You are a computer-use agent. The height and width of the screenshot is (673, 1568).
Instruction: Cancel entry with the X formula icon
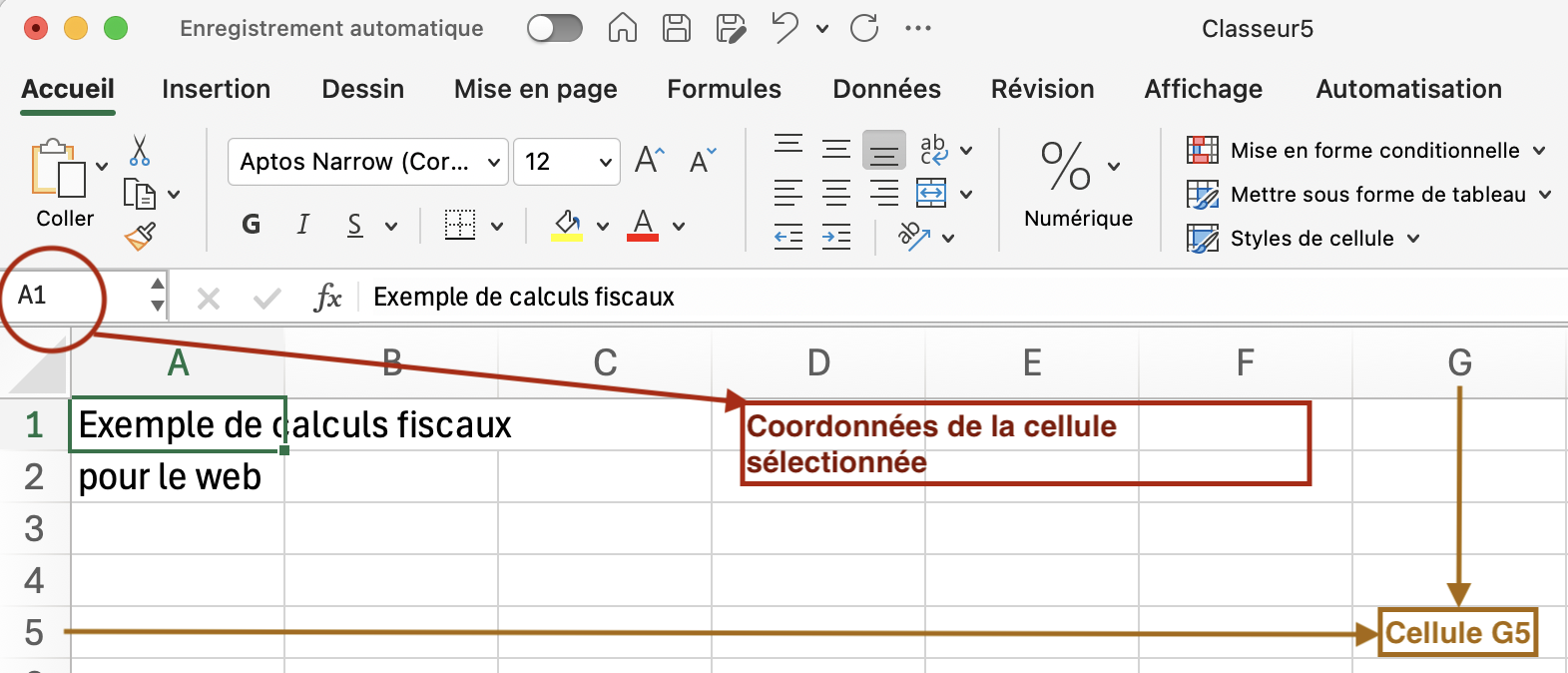click(x=209, y=298)
